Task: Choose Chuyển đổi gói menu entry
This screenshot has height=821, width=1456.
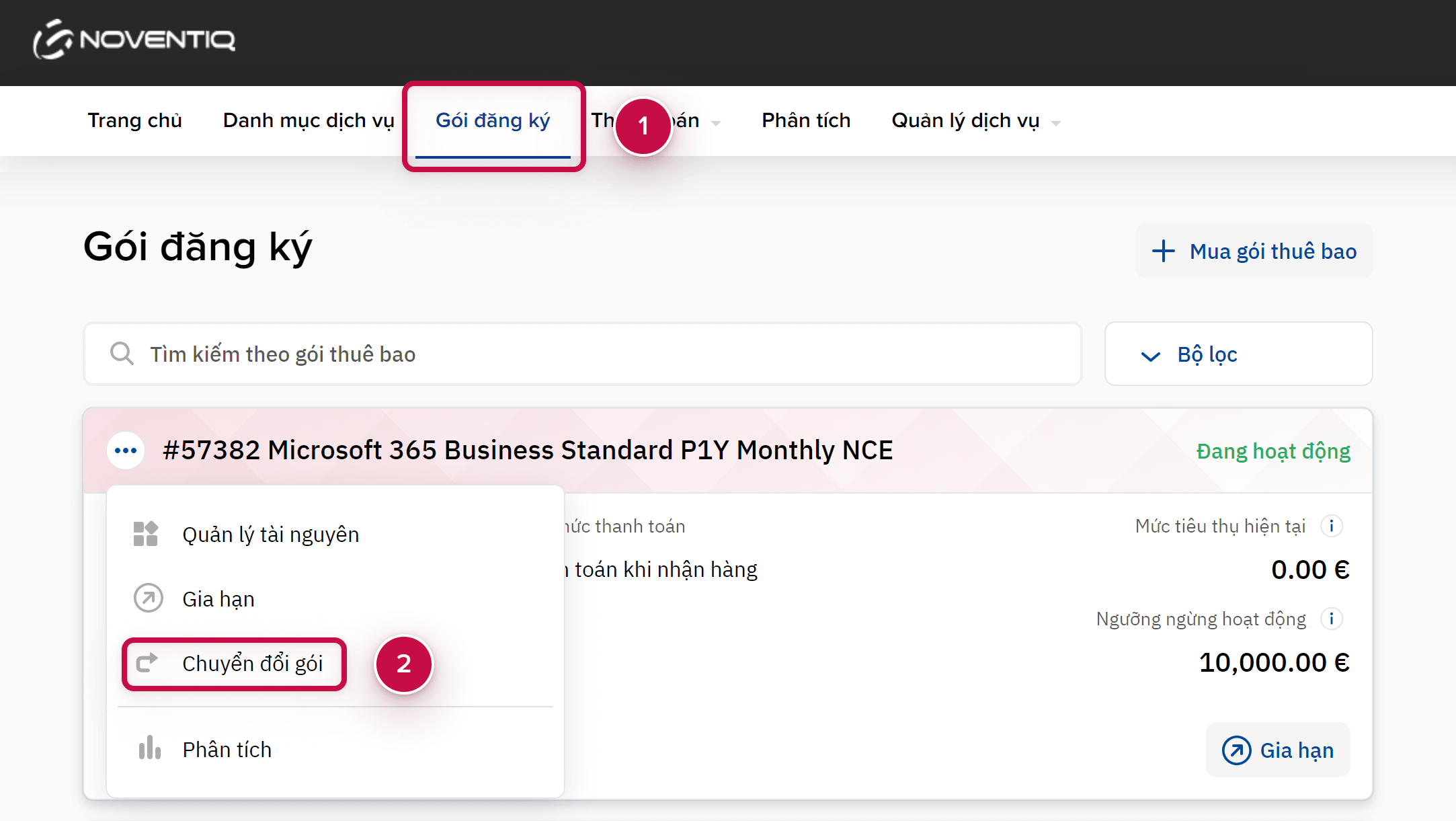Action: coord(252,664)
